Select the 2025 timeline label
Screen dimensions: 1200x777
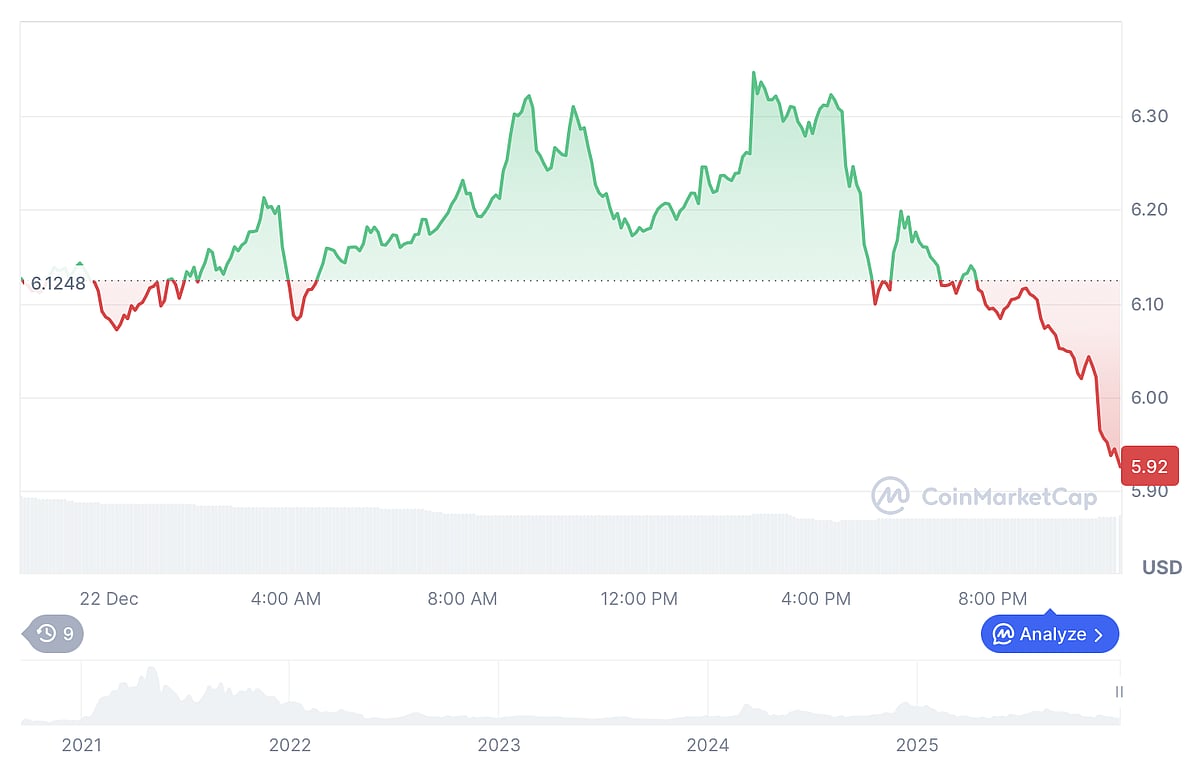pos(919,745)
